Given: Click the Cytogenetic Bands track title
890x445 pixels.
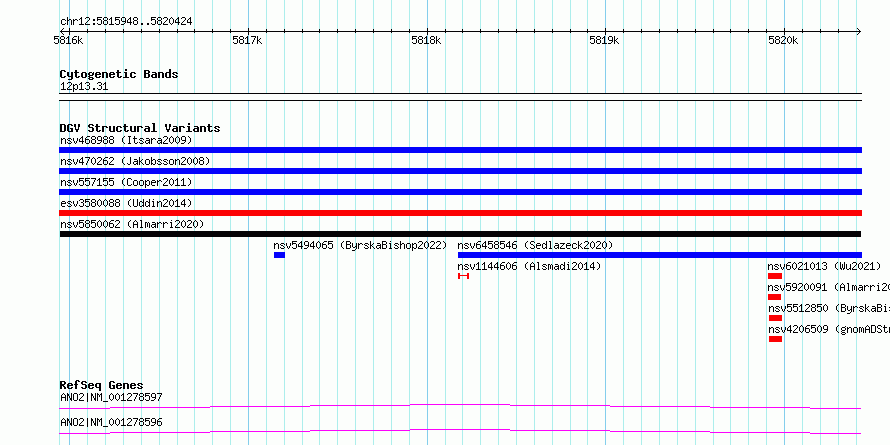Looking at the screenshot, I should 119,74.
